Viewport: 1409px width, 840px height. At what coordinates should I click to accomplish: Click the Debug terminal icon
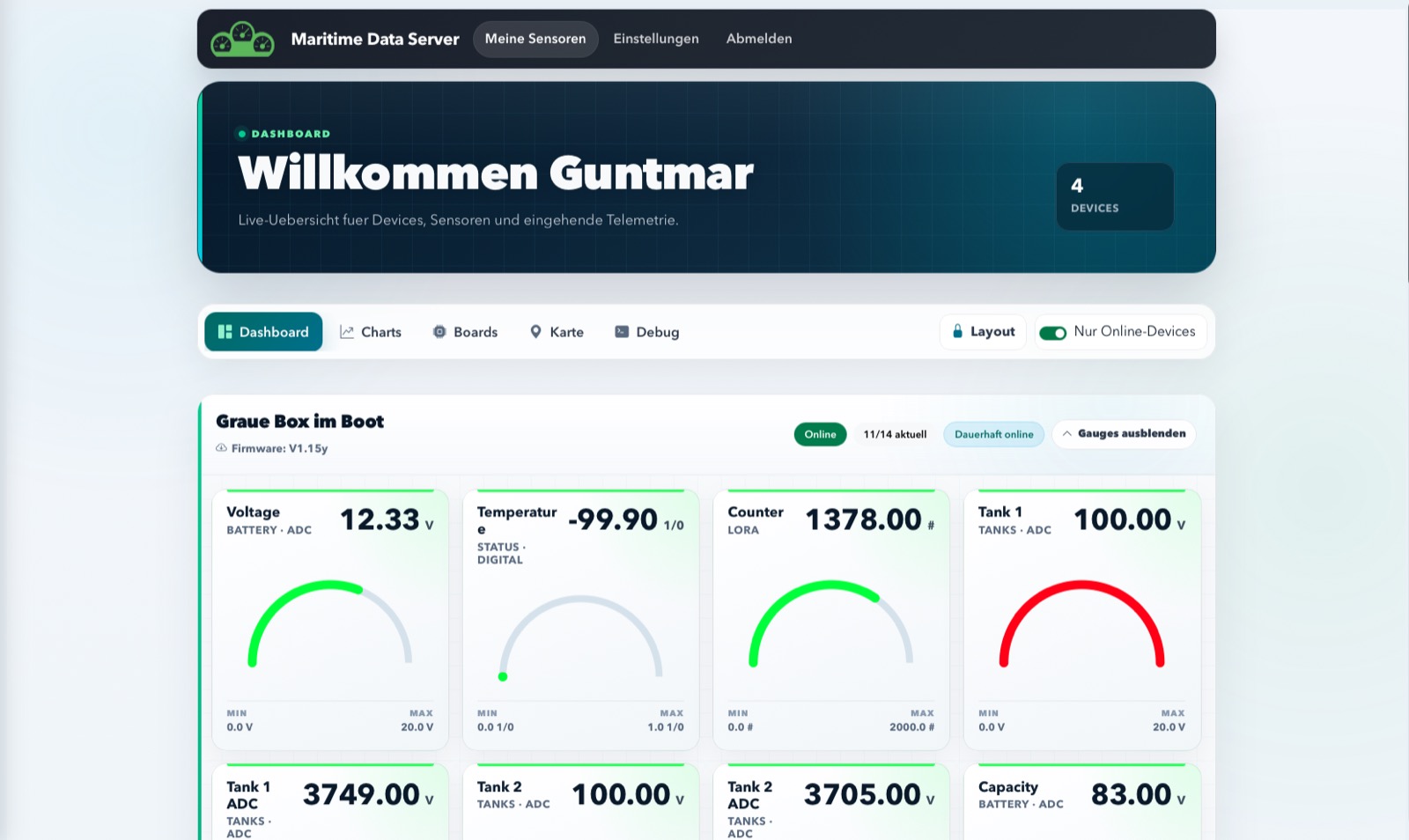[622, 332]
